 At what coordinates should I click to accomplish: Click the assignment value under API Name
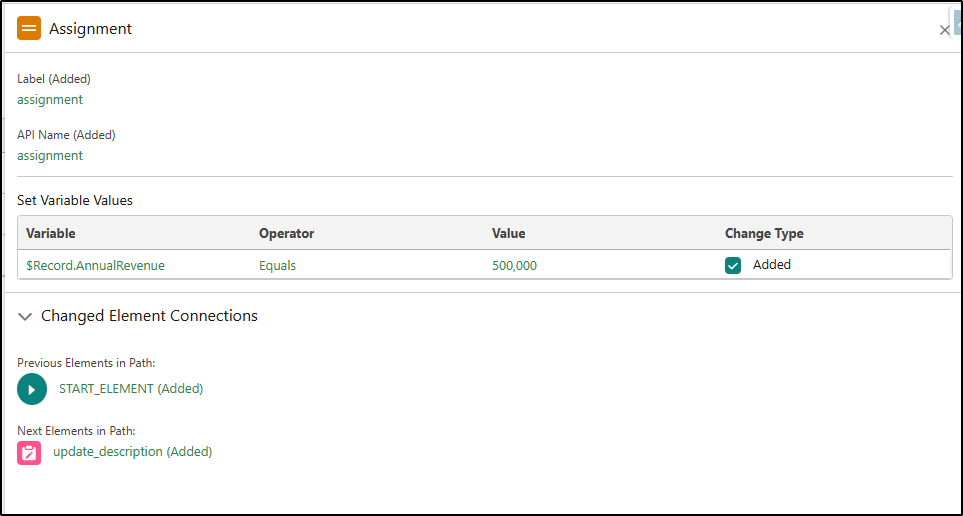pos(50,156)
